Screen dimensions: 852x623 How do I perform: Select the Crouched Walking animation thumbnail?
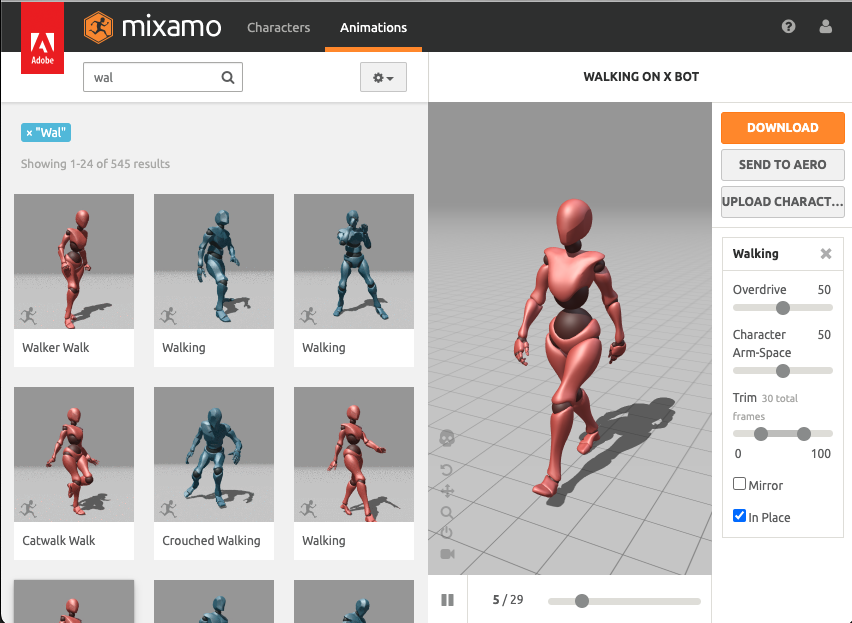coord(214,454)
